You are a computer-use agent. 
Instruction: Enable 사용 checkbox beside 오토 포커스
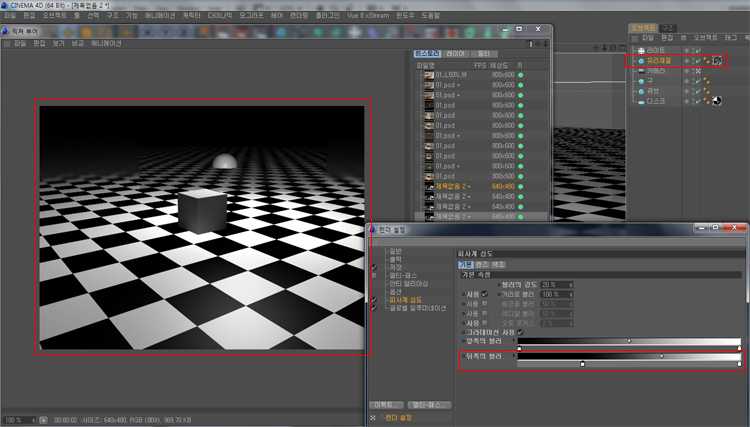pos(485,323)
